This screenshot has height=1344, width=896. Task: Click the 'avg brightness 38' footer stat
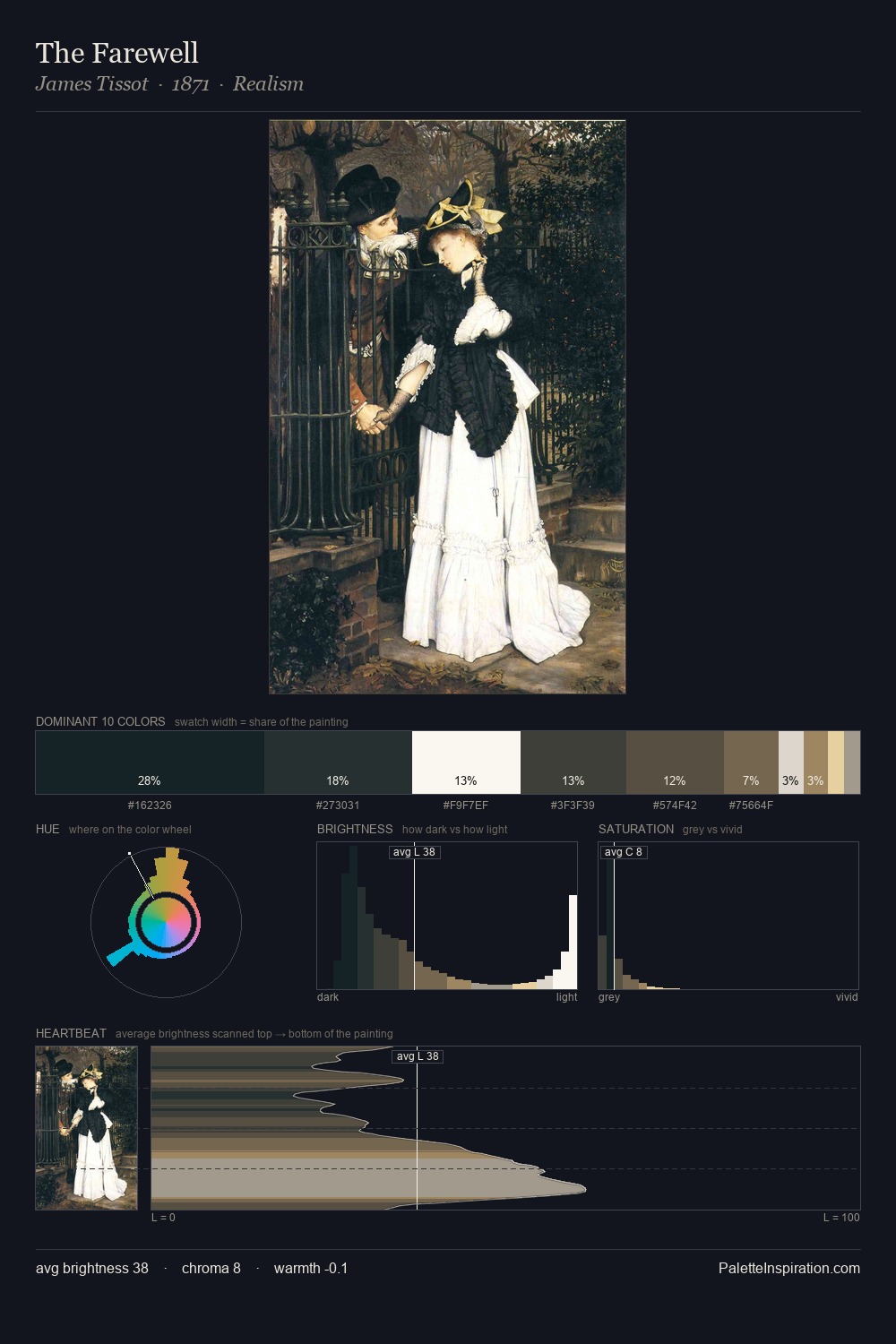pyautogui.click(x=92, y=1269)
